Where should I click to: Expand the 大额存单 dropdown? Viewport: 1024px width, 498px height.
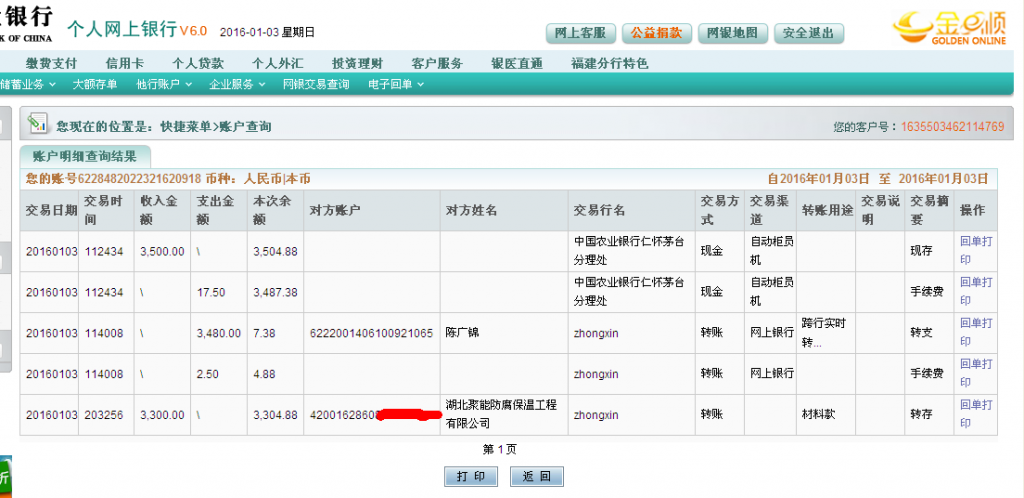95,85
